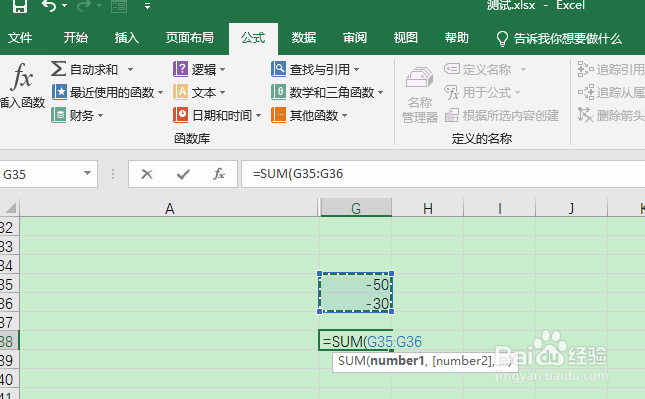Click cell G36 containing -30
Viewport: 645px width, 399px height.
click(355, 302)
